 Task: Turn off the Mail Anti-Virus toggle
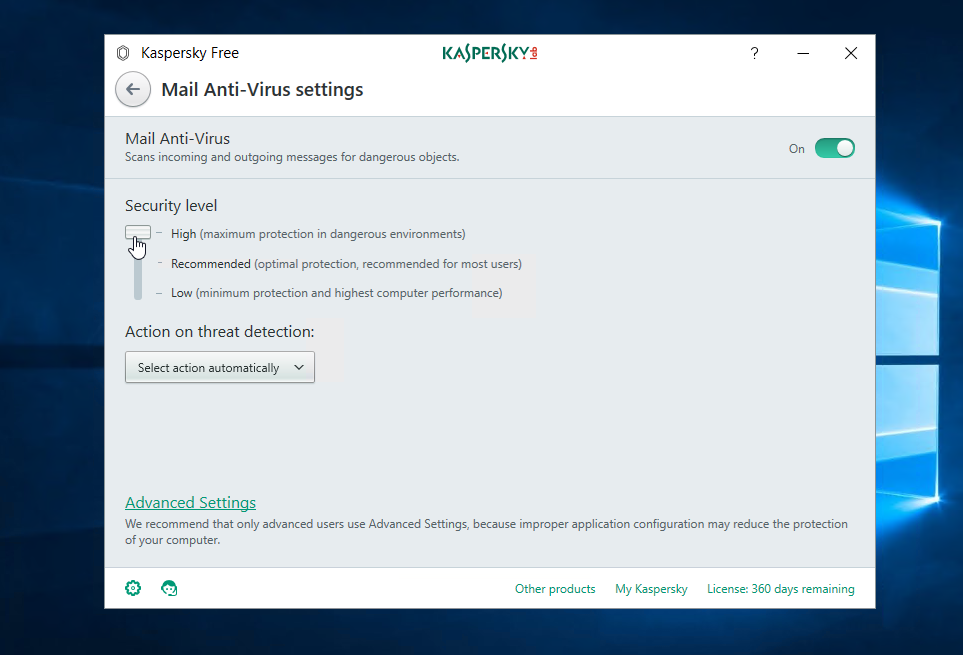click(835, 149)
